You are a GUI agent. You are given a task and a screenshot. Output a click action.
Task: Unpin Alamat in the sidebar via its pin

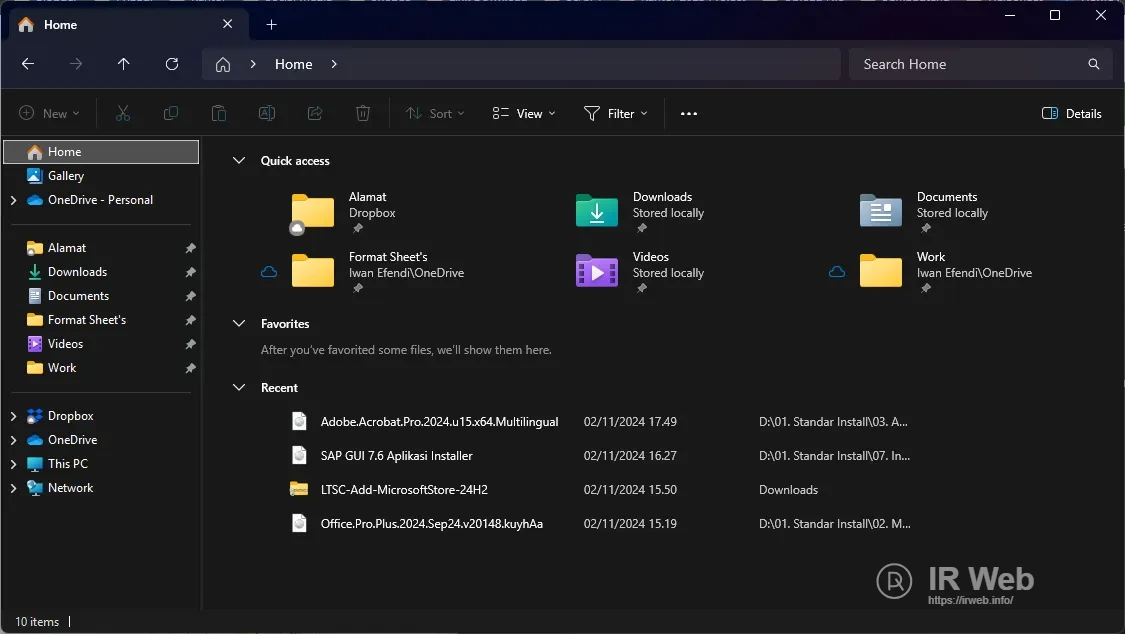point(190,248)
